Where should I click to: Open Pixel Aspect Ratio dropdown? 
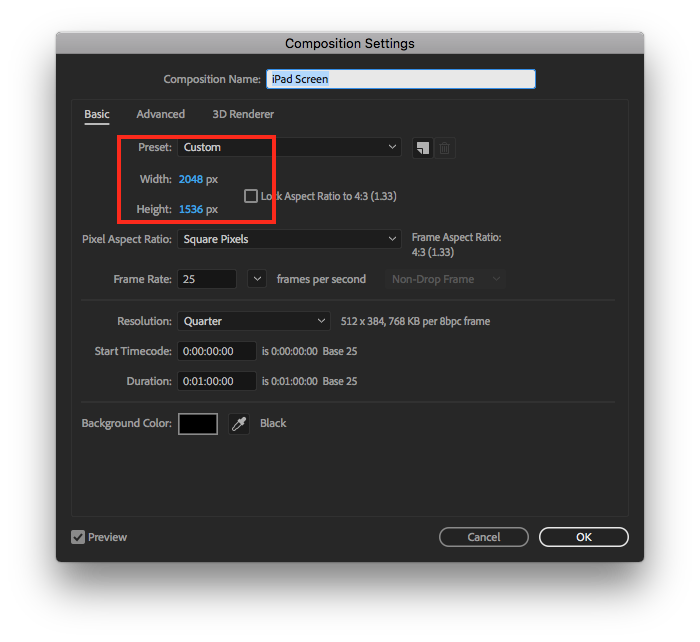point(289,239)
